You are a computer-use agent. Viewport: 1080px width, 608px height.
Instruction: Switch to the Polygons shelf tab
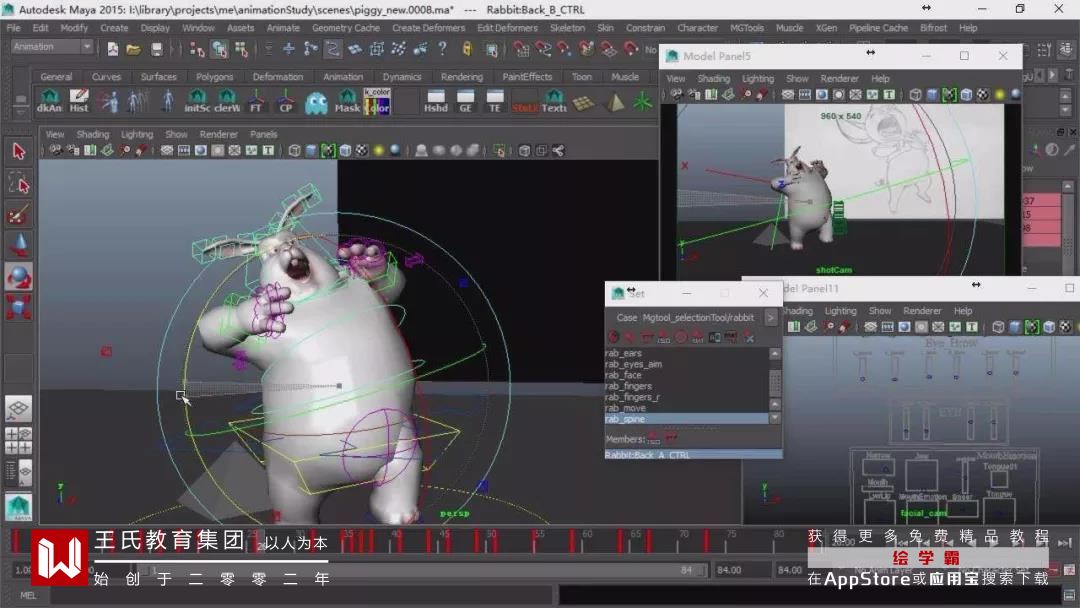(x=214, y=77)
